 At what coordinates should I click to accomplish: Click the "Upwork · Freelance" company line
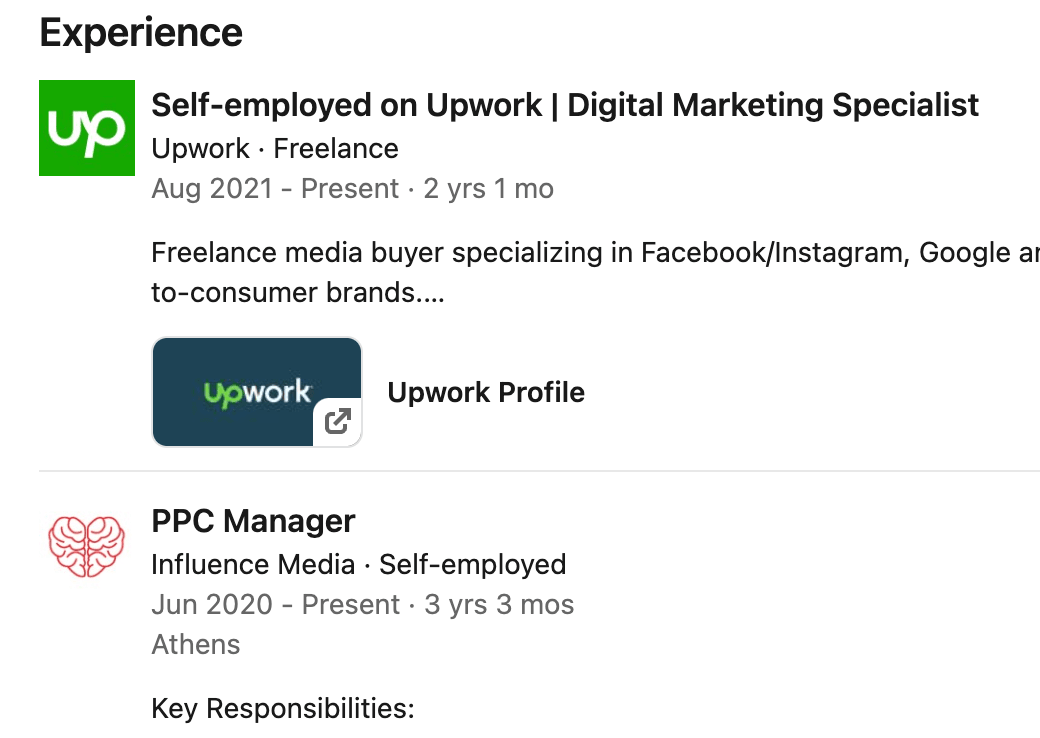tap(275, 149)
